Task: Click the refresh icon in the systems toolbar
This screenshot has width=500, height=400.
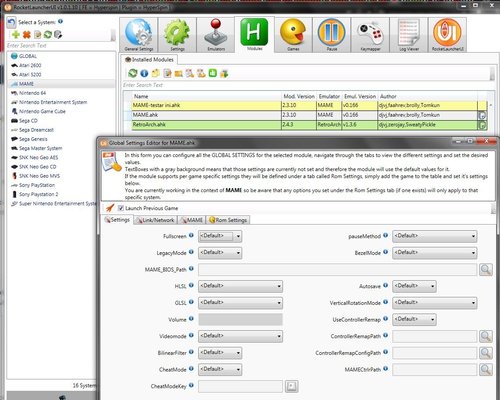Action: pyautogui.click(x=48, y=34)
